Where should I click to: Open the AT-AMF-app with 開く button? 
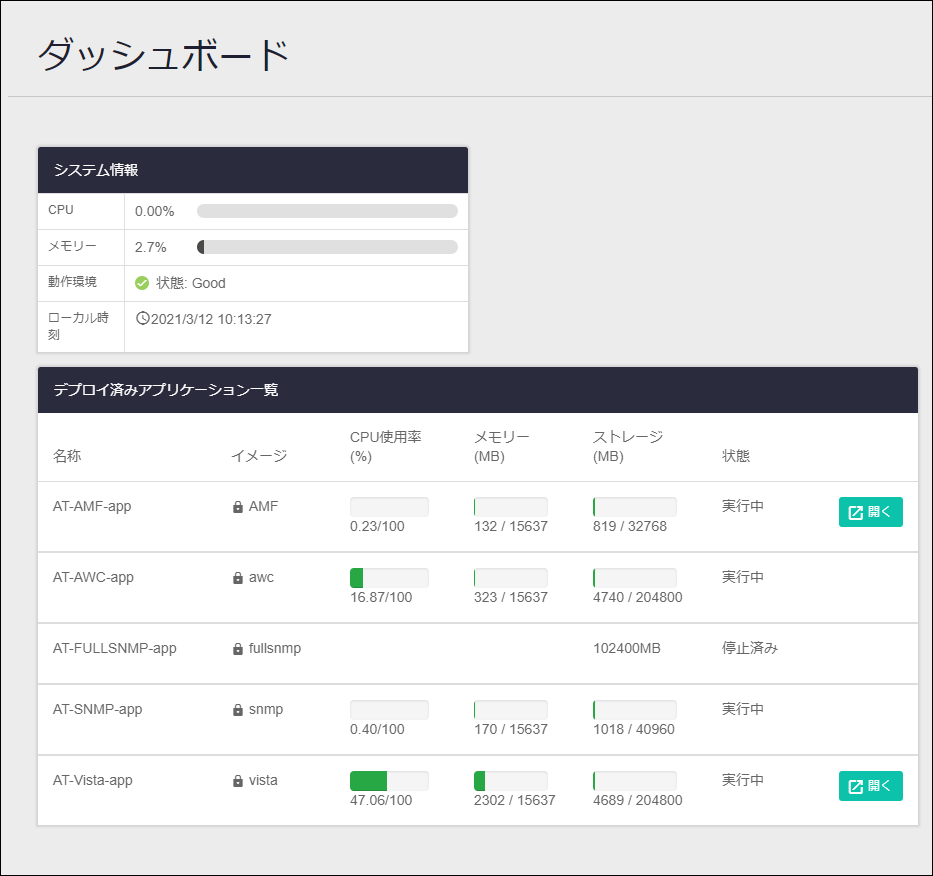click(871, 512)
